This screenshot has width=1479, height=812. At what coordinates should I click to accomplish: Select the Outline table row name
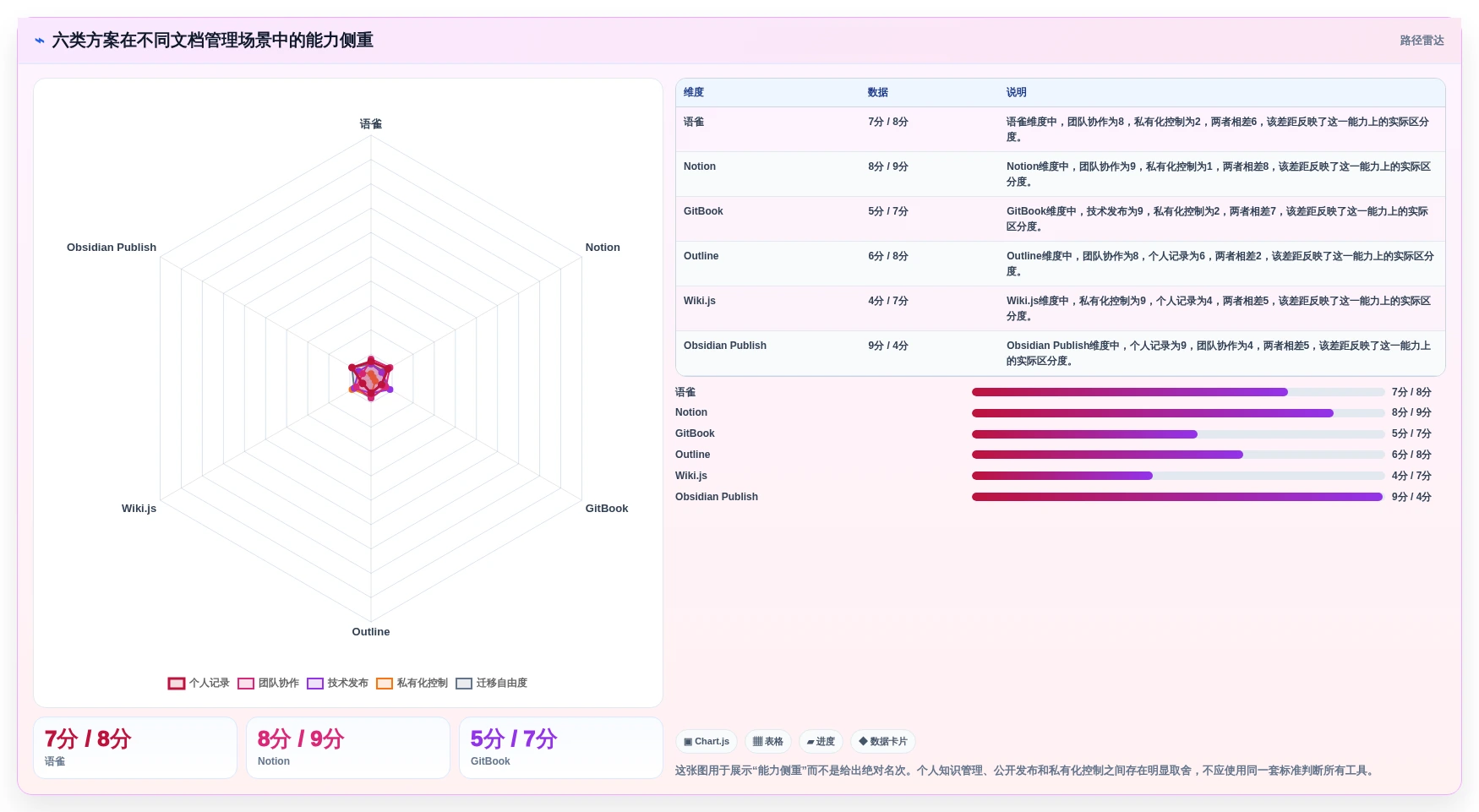point(701,256)
